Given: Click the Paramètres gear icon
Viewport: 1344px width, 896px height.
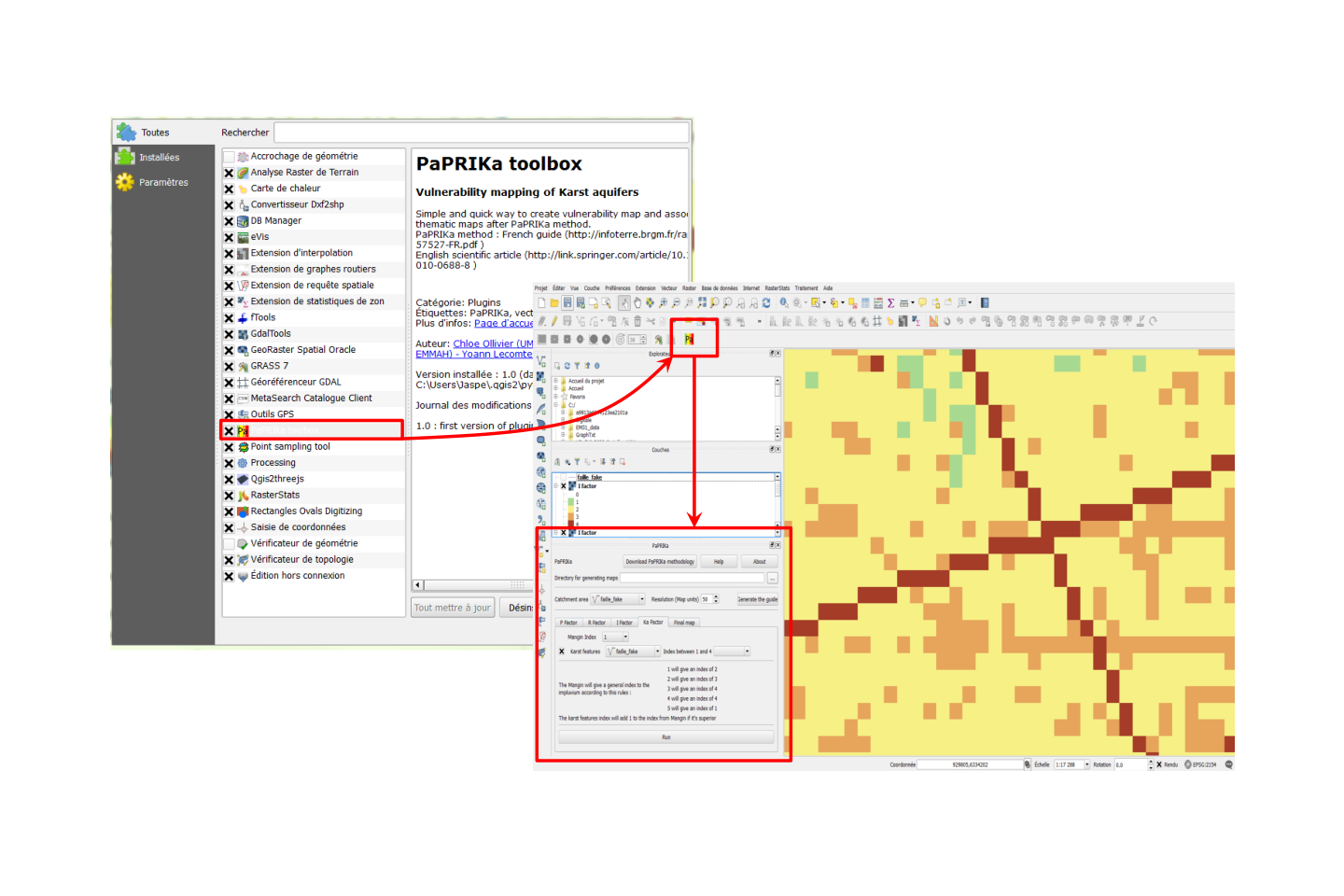Looking at the screenshot, I should [125, 182].
